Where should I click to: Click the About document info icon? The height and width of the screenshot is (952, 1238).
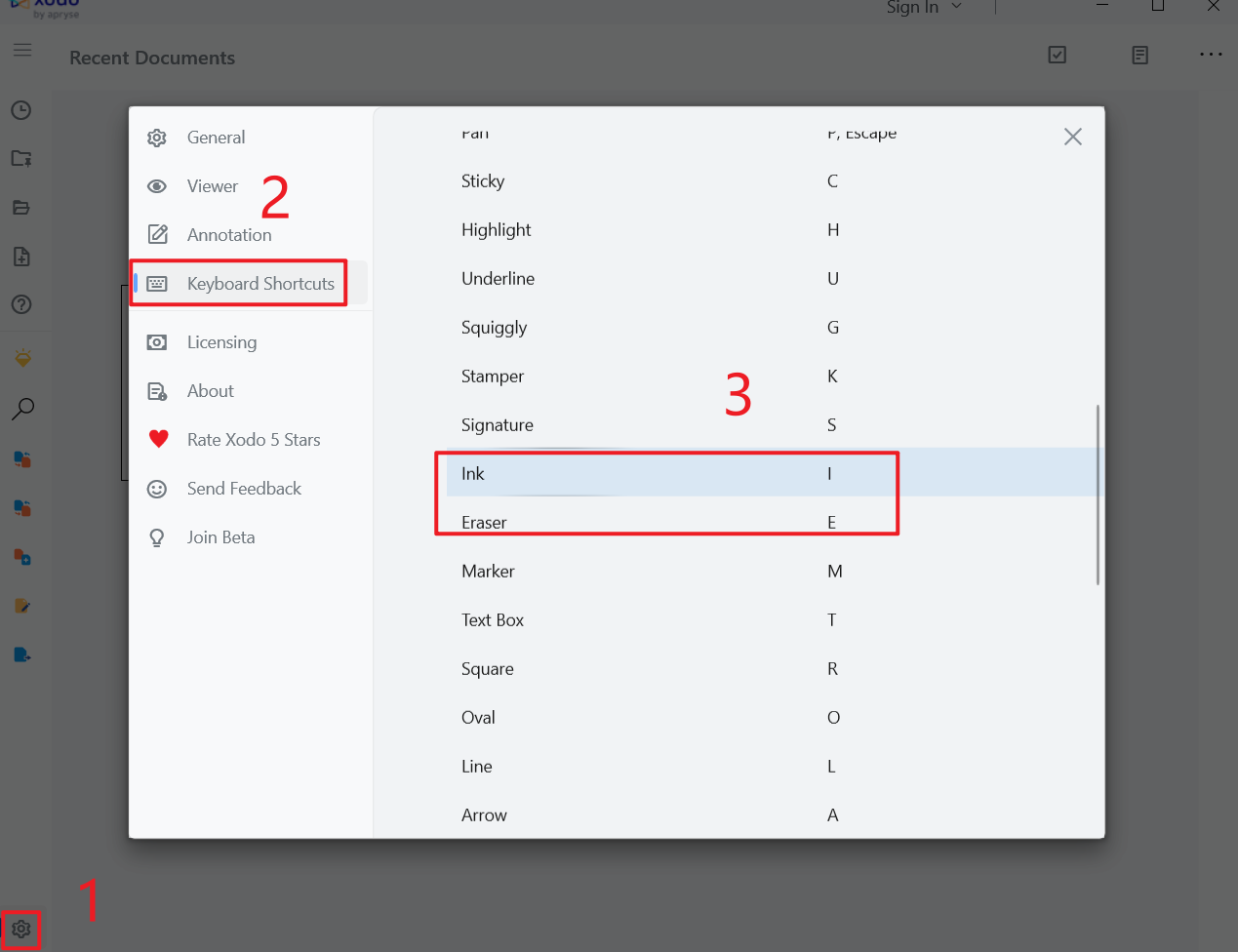click(157, 391)
